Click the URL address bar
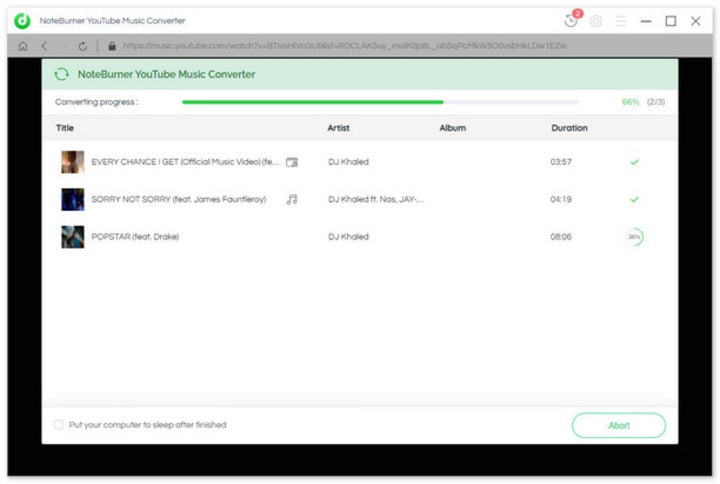This screenshot has height=484, width=720. (344, 46)
